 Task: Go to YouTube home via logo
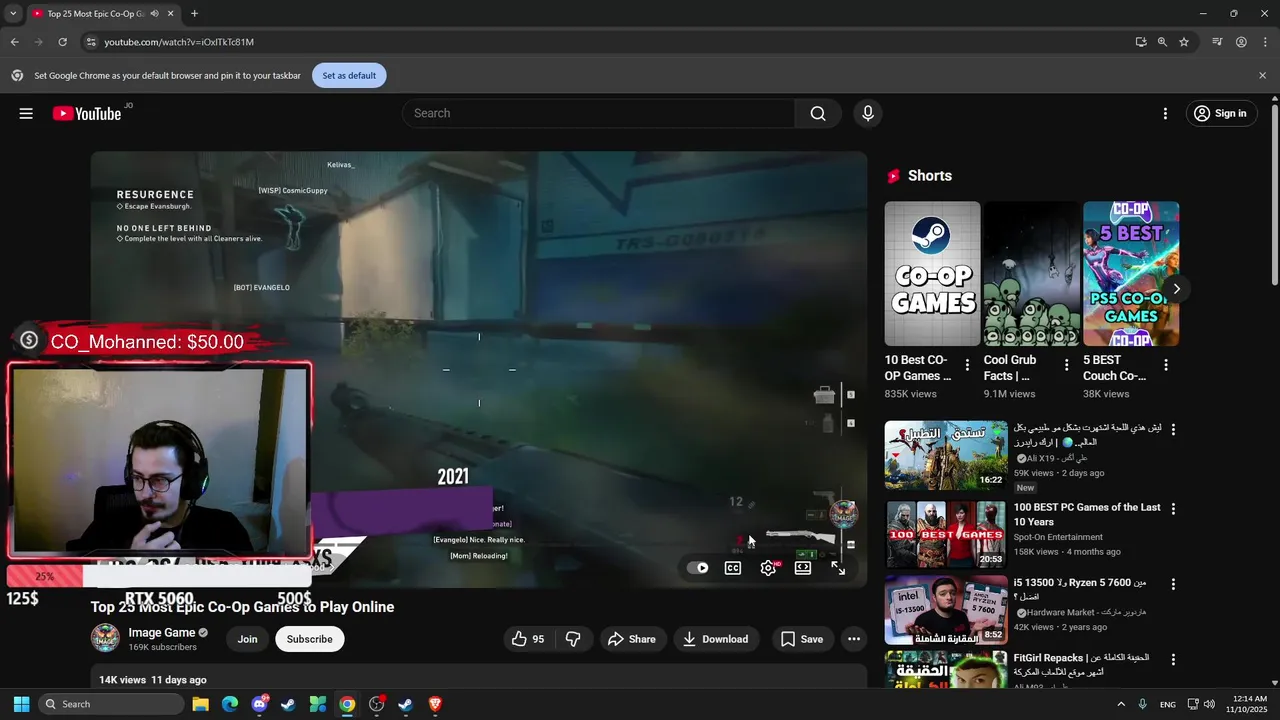(87, 113)
